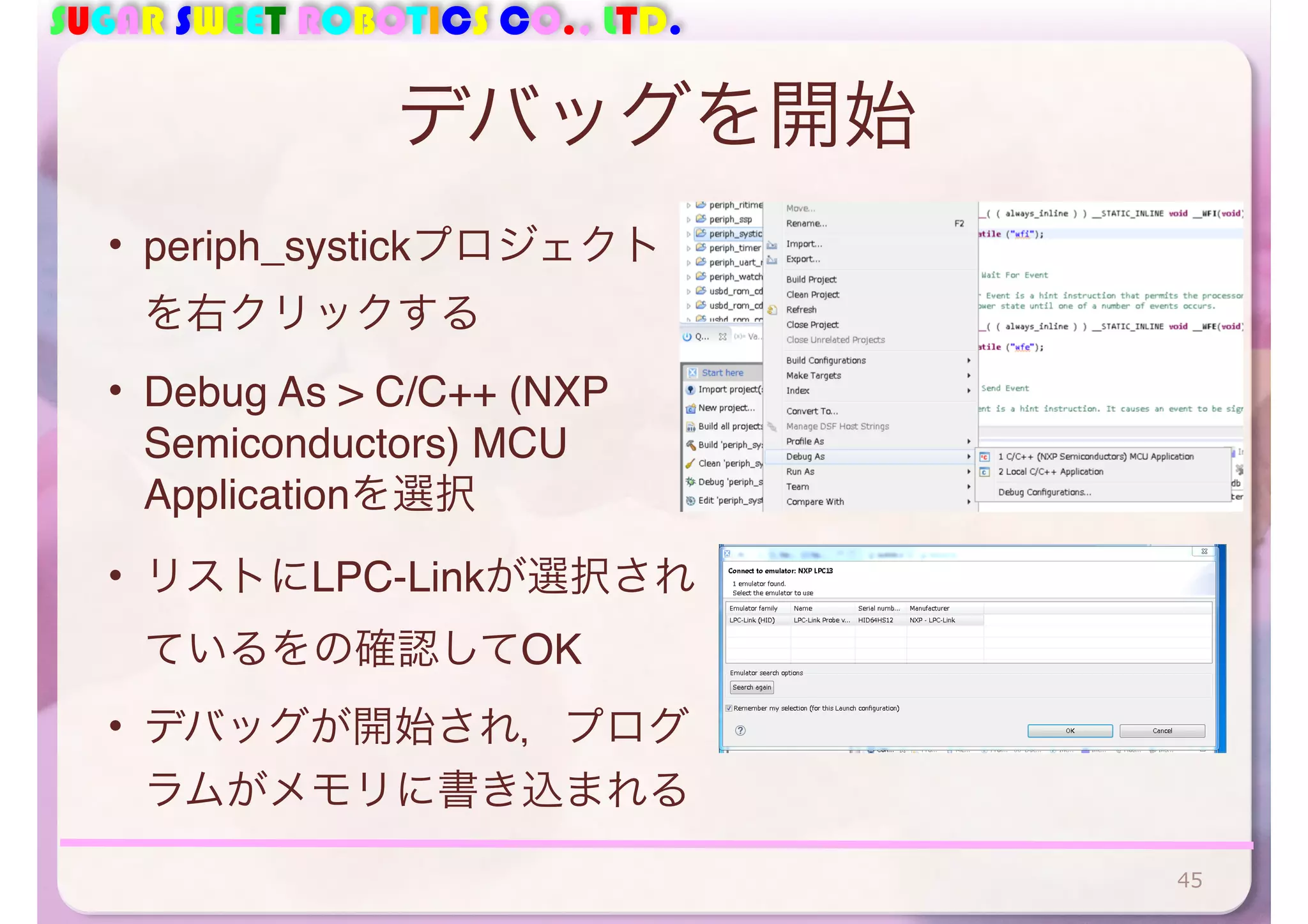This screenshot has height=924, width=1308.
Task: Click the NXP - LPC-Link manufacturer cell
Action: (932, 620)
